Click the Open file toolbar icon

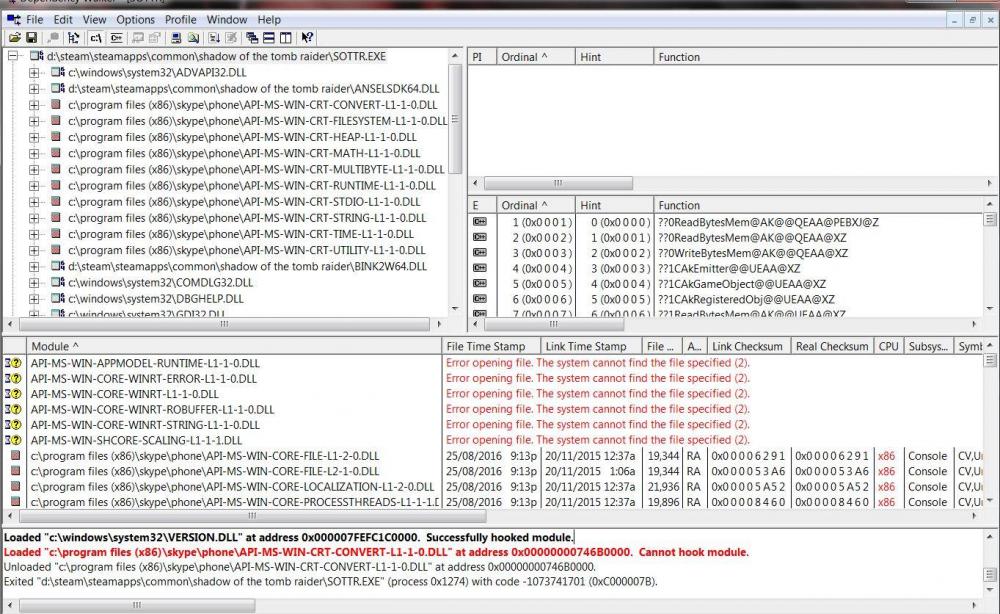(x=14, y=38)
